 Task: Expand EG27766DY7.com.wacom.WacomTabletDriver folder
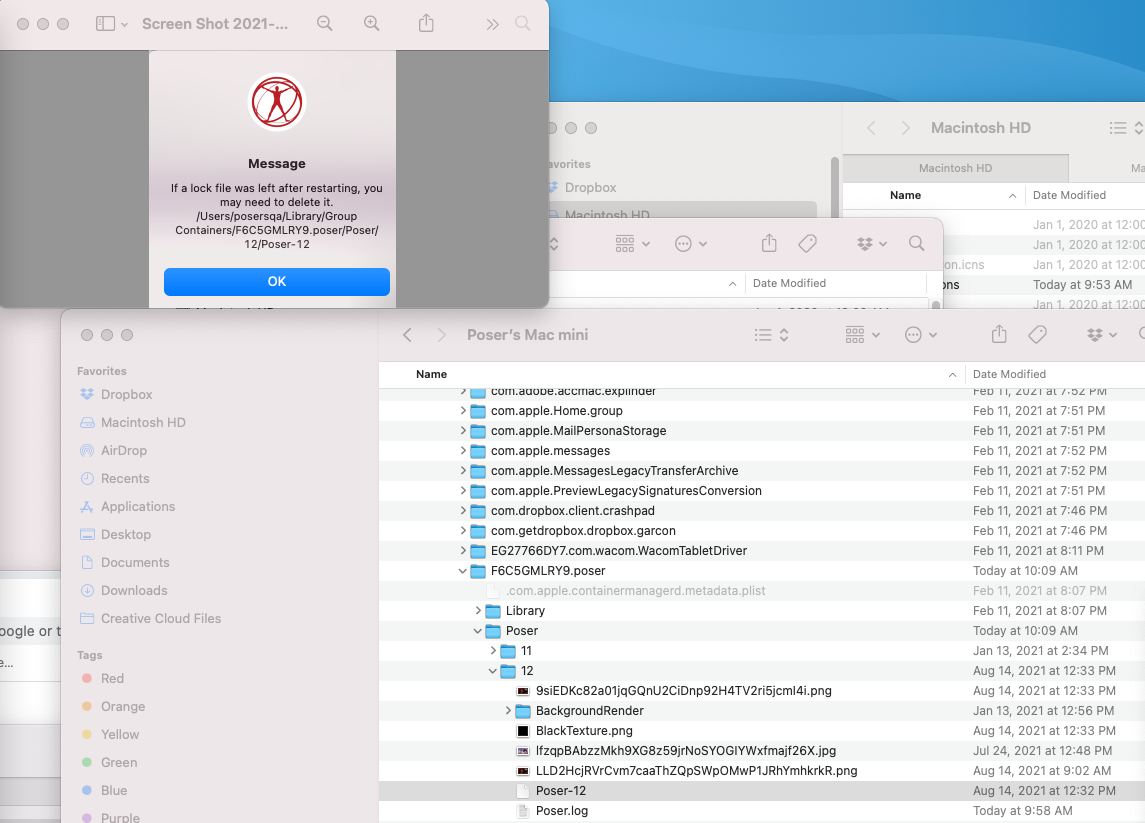(x=463, y=551)
